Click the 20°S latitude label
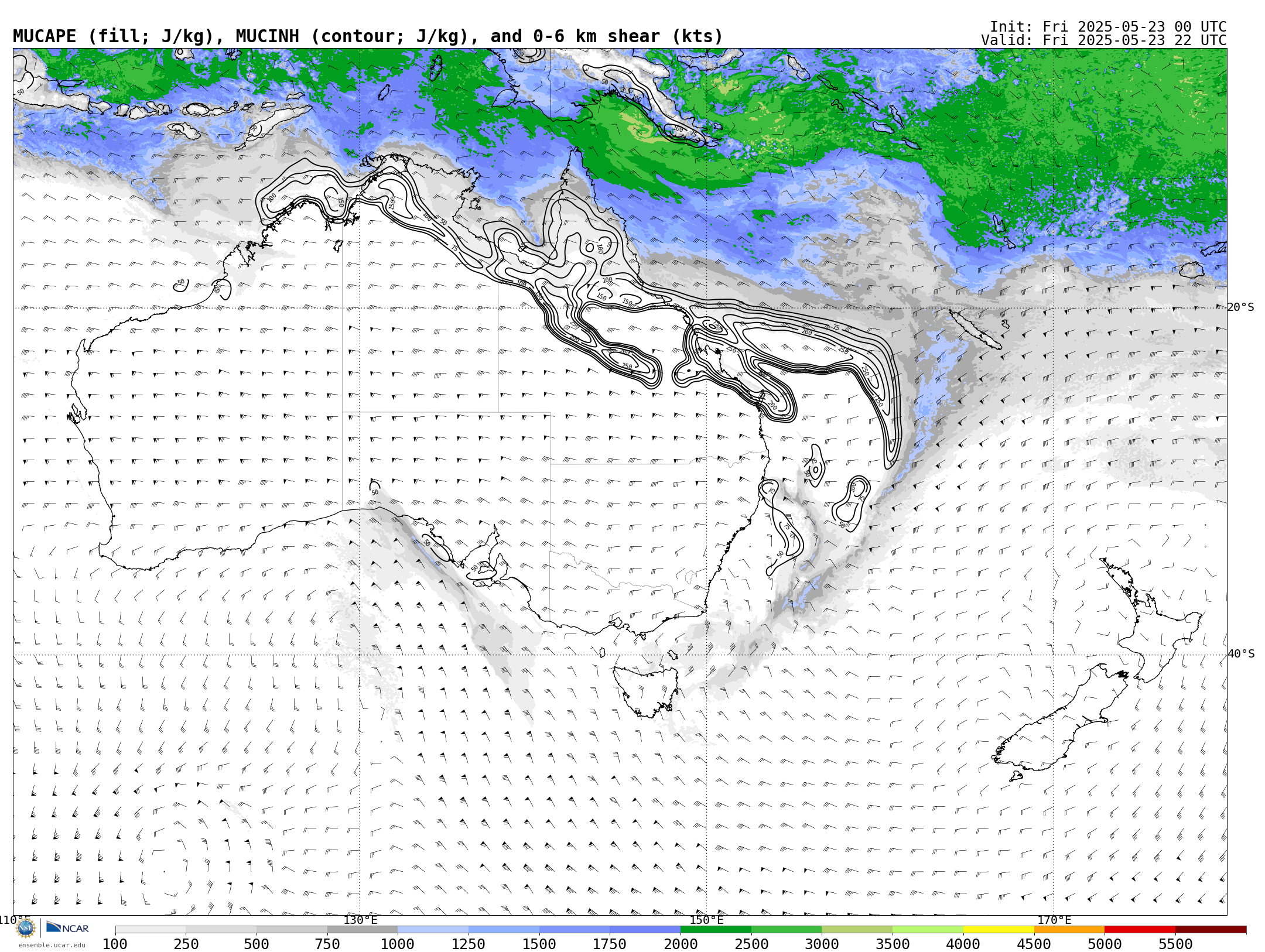This screenshot has width=1265, height=952. click(1241, 307)
